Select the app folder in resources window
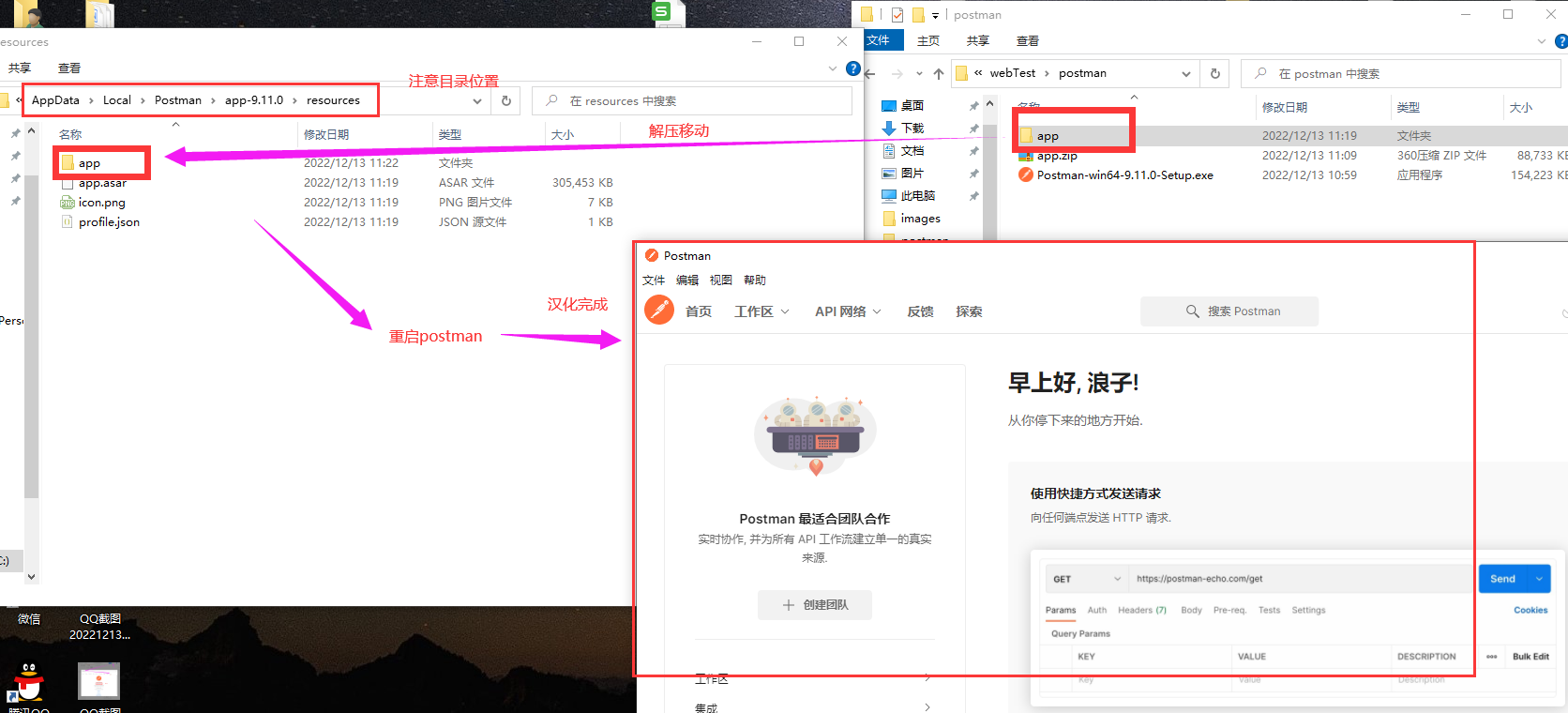This screenshot has width=1568, height=713. point(81,163)
